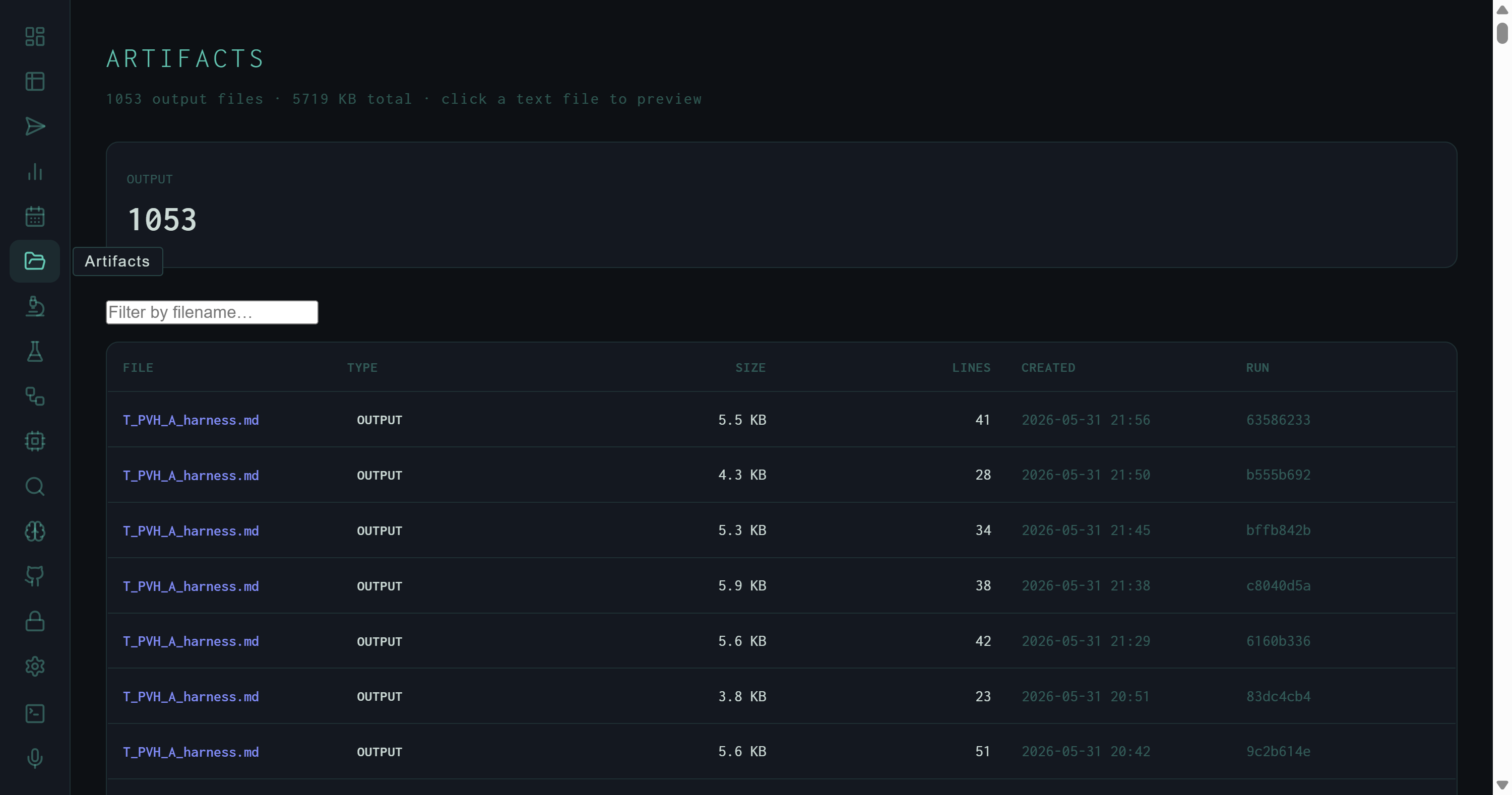The width and height of the screenshot is (1512, 795).
Task: Click the 4.3 KB size value
Action: click(742, 475)
